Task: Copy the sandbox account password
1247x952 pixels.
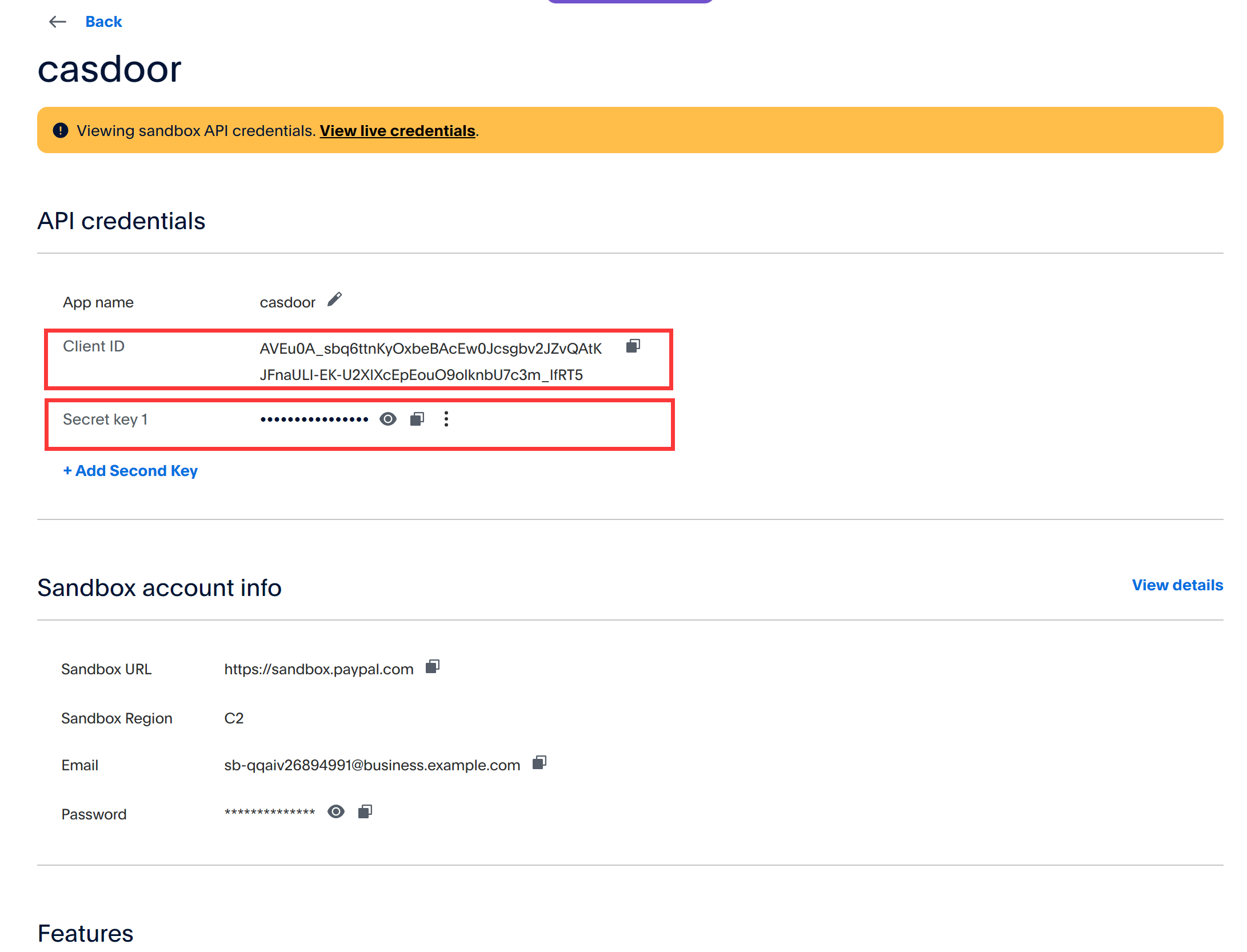Action: pos(365,811)
